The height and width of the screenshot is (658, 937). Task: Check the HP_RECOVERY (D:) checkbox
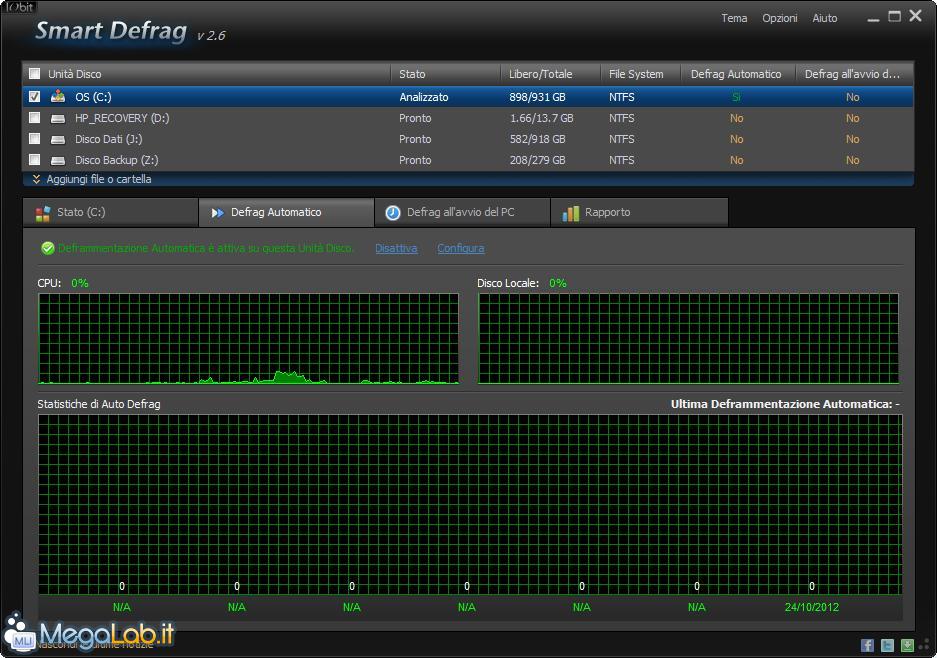[35, 118]
